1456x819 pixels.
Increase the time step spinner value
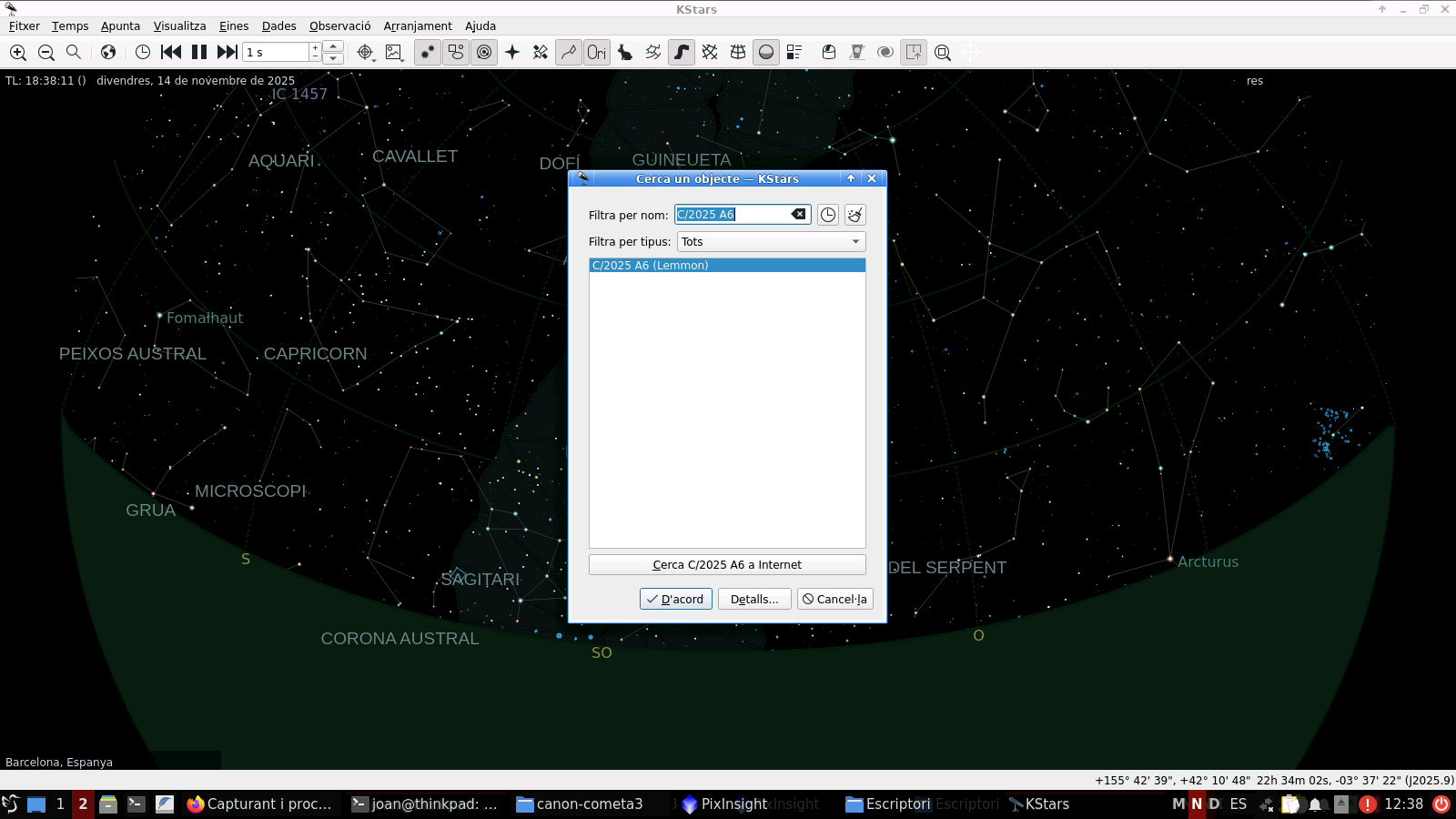pos(316,47)
